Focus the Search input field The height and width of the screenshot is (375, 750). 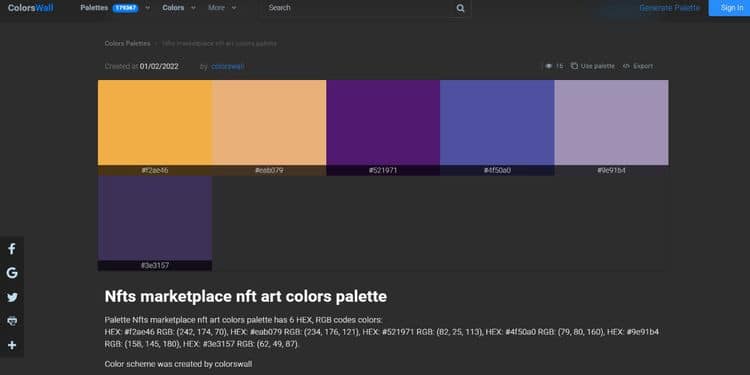[356, 8]
